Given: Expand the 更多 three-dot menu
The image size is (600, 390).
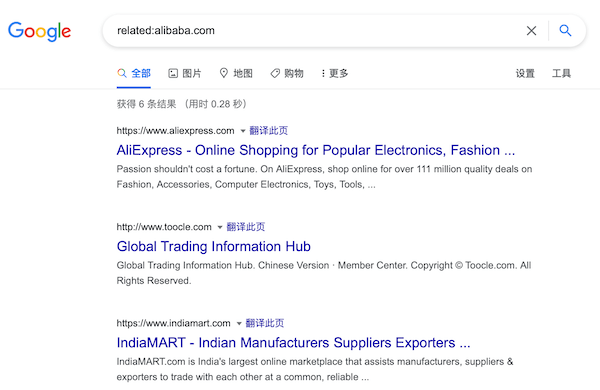Looking at the screenshot, I should [334, 73].
